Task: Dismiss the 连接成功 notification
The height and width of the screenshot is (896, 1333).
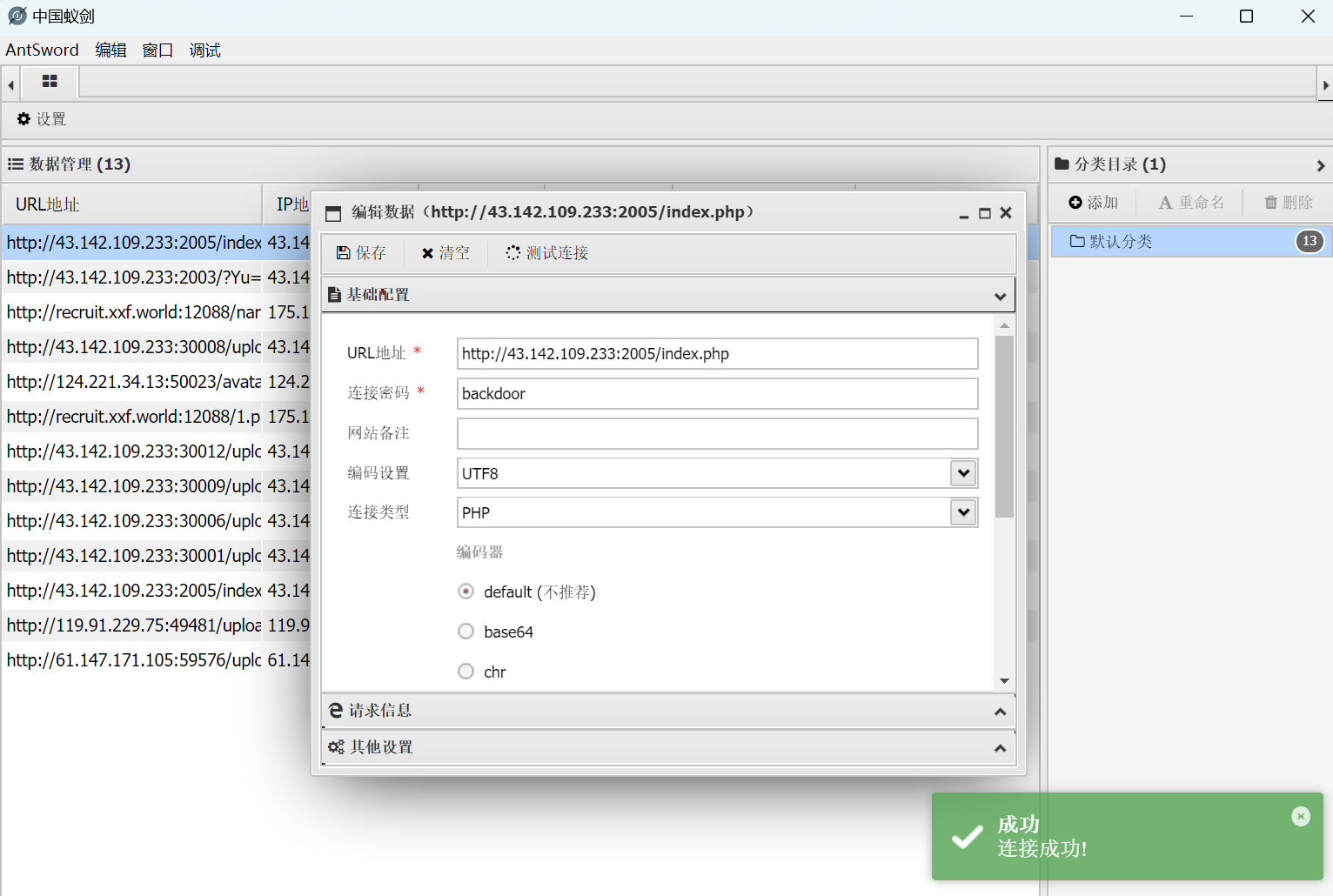Action: click(1301, 816)
